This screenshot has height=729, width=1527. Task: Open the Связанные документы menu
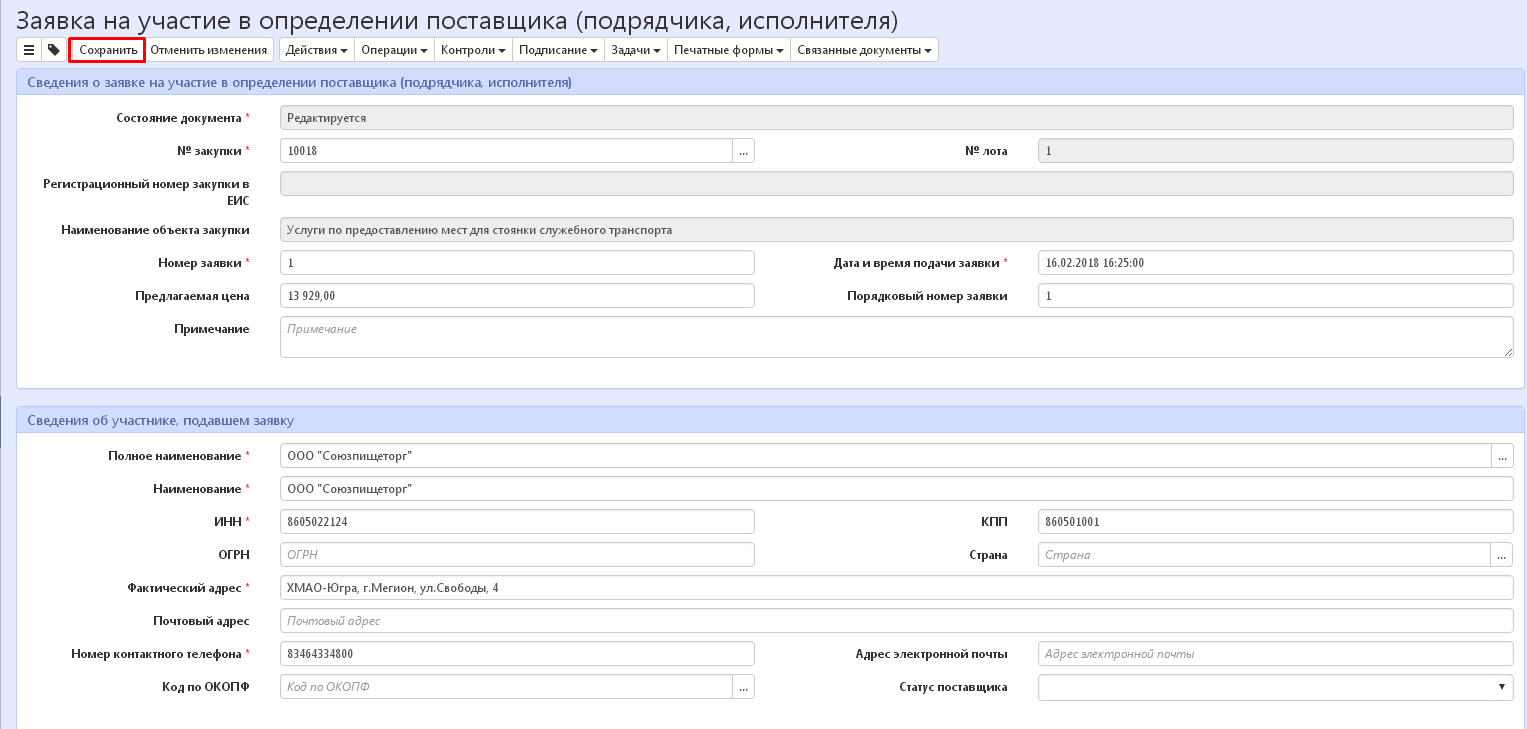[x=864, y=50]
